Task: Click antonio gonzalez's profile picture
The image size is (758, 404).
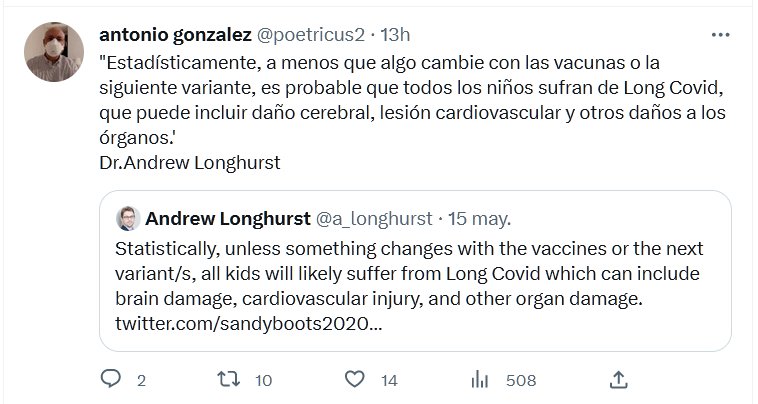Action: click(x=54, y=52)
